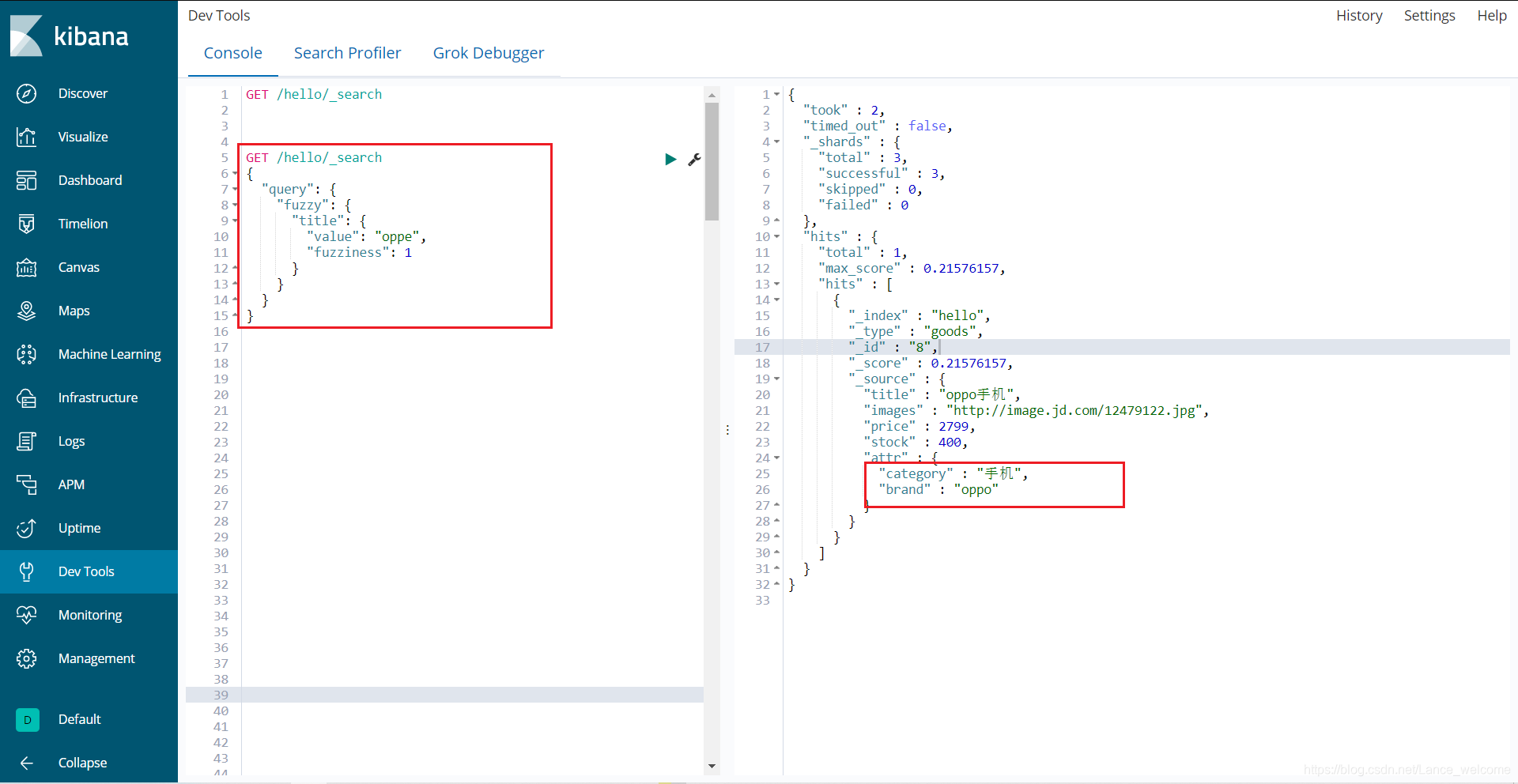Viewport: 1518px width, 784px height.
Task: Collapse _shards block at output line 4
Action: coord(776,142)
